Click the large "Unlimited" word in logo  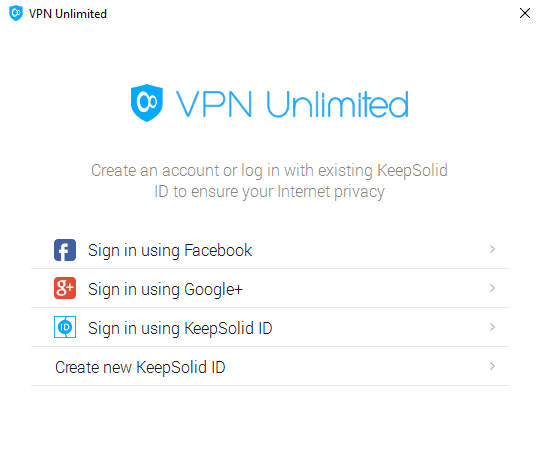tap(338, 104)
